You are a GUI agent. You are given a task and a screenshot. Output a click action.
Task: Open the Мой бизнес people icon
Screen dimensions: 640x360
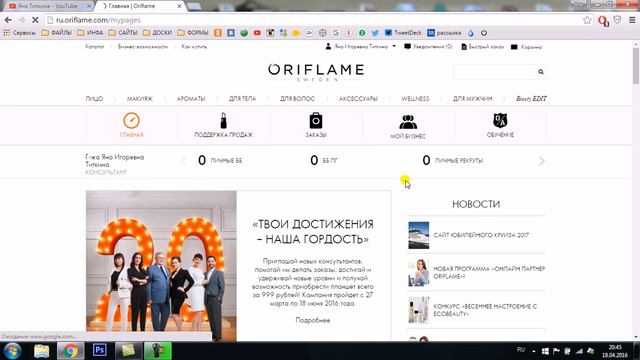408,122
